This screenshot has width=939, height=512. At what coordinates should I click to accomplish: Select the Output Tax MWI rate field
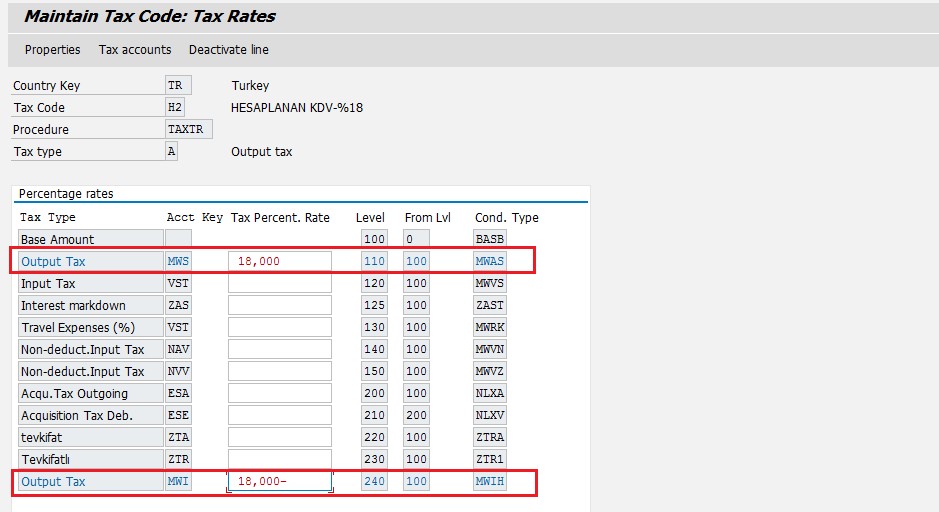280,481
